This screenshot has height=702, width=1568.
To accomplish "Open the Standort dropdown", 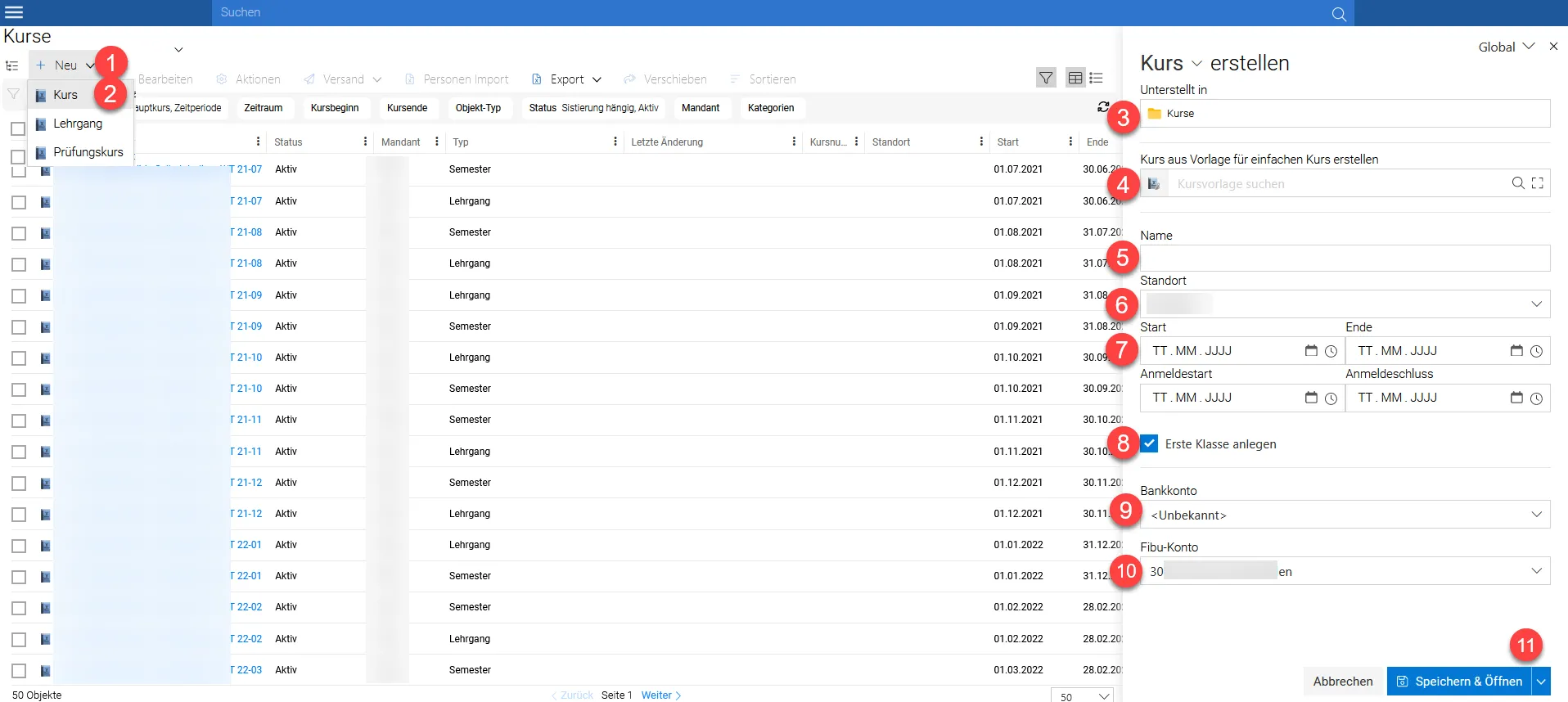I will (x=1345, y=304).
